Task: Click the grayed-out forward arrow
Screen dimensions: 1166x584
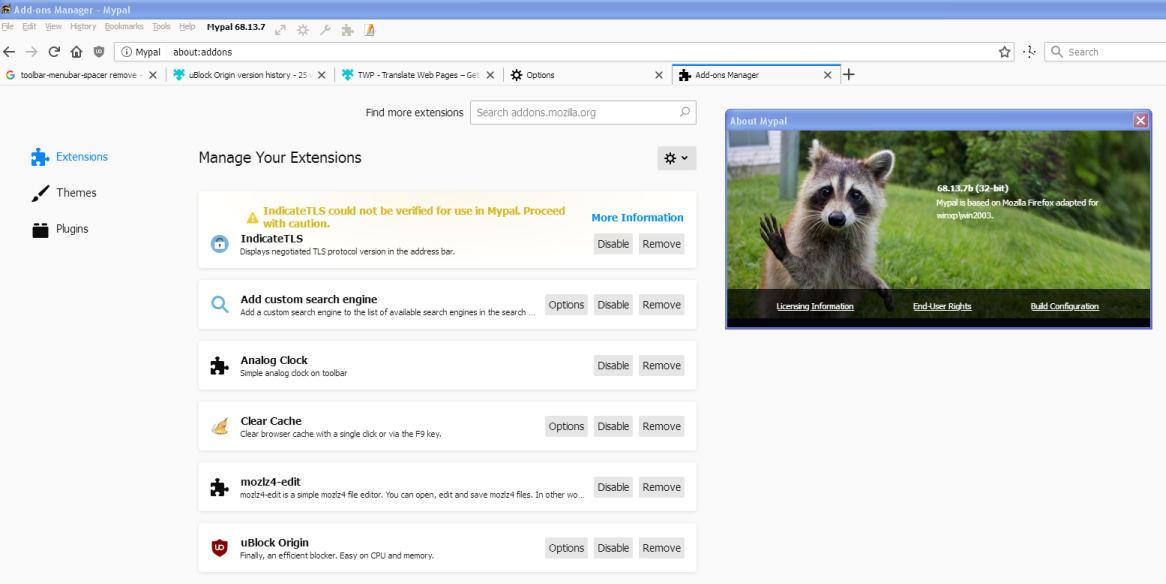Action: [31, 52]
